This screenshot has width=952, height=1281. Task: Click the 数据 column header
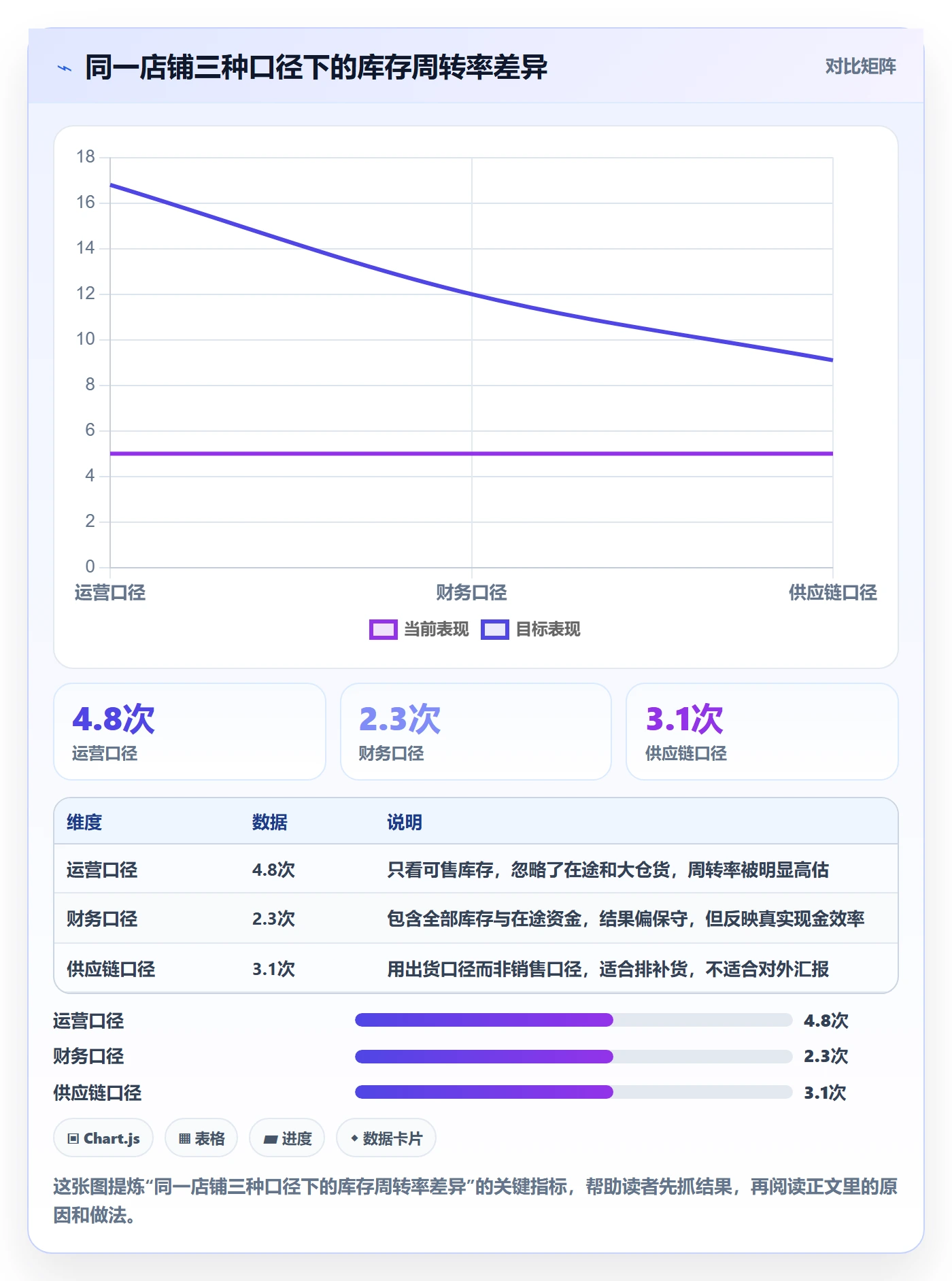270,822
